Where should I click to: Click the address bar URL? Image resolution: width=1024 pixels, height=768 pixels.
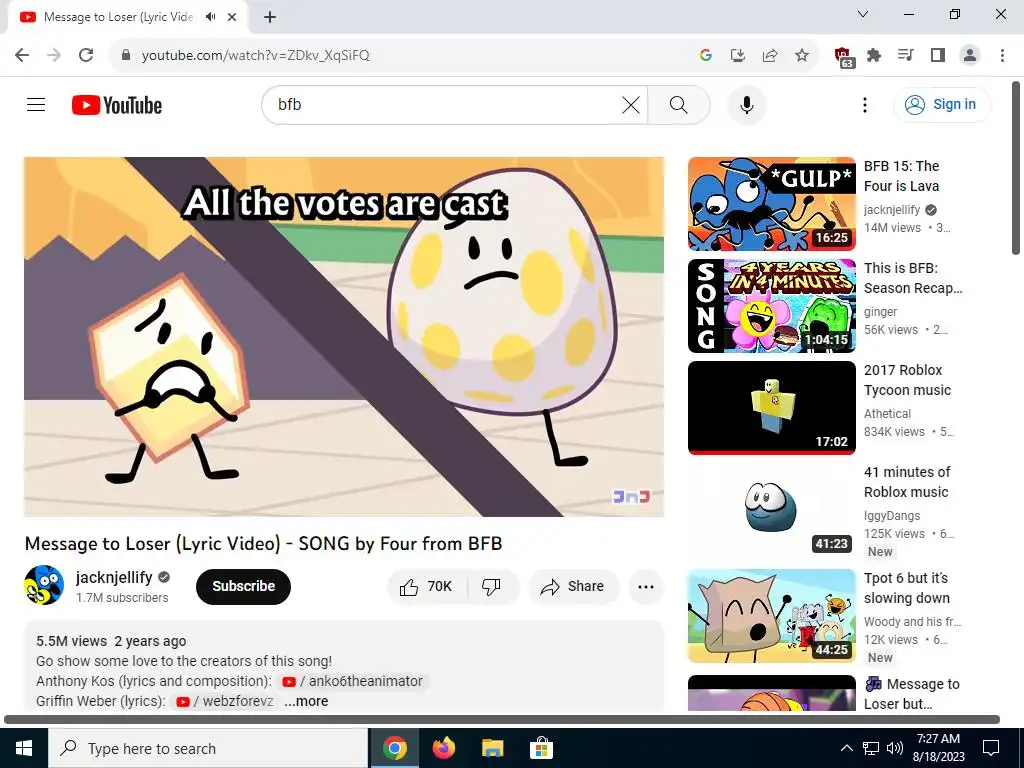click(255, 56)
